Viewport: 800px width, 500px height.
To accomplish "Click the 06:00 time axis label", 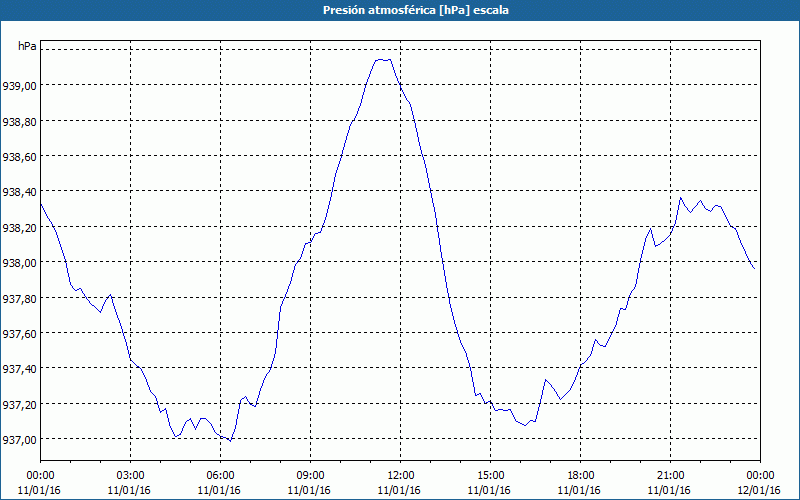I will (x=220, y=476).
